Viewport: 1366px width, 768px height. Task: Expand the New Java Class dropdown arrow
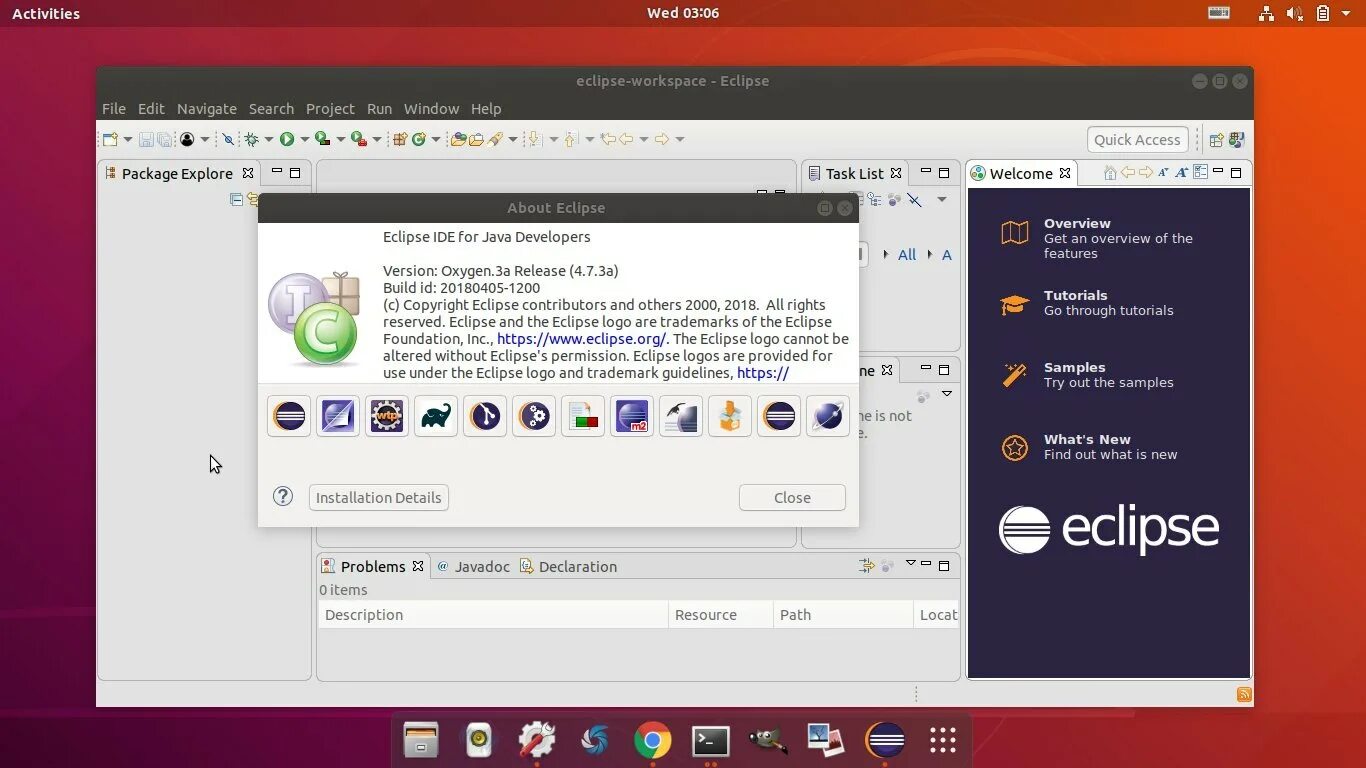pyautogui.click(x=435, y=139)
